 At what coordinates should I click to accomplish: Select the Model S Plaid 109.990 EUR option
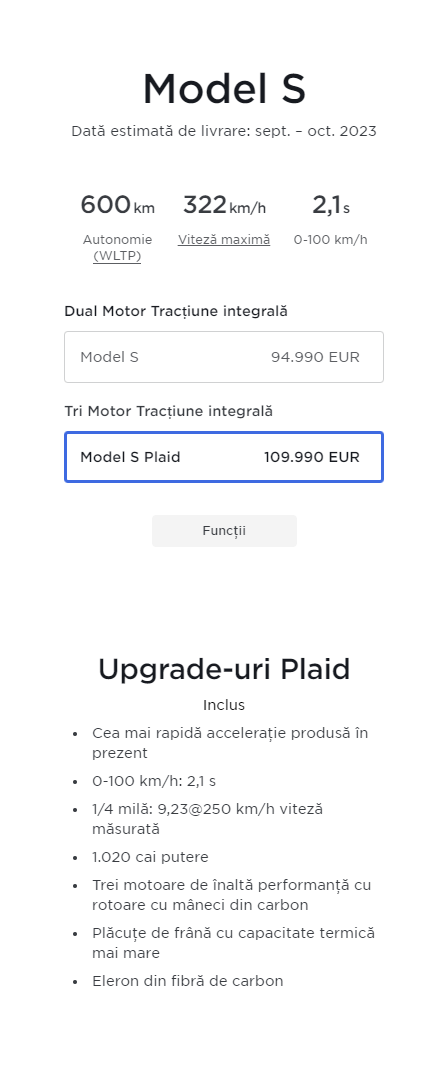[x=224, y=457]
